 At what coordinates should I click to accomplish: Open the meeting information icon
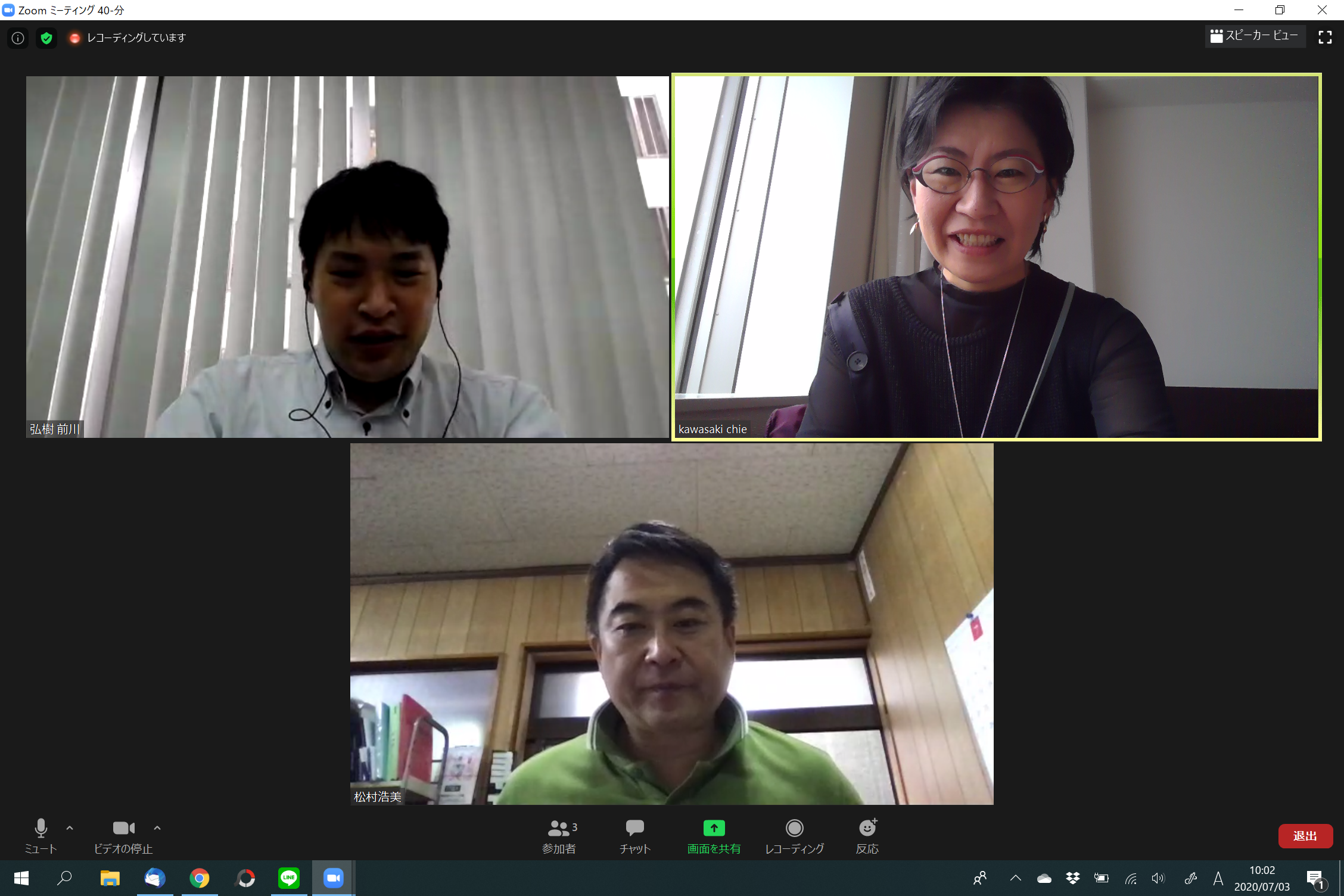(18, 38)
